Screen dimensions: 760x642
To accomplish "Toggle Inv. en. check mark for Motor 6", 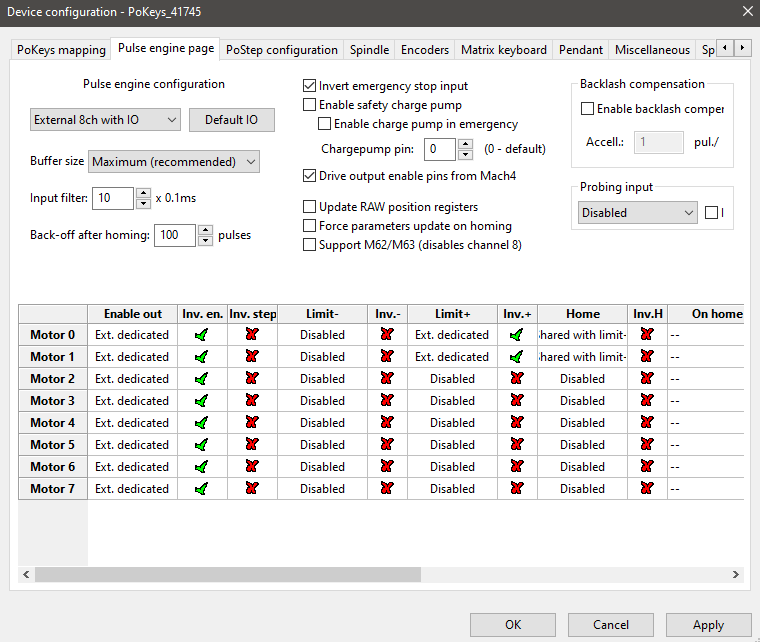I will (202, 467).
